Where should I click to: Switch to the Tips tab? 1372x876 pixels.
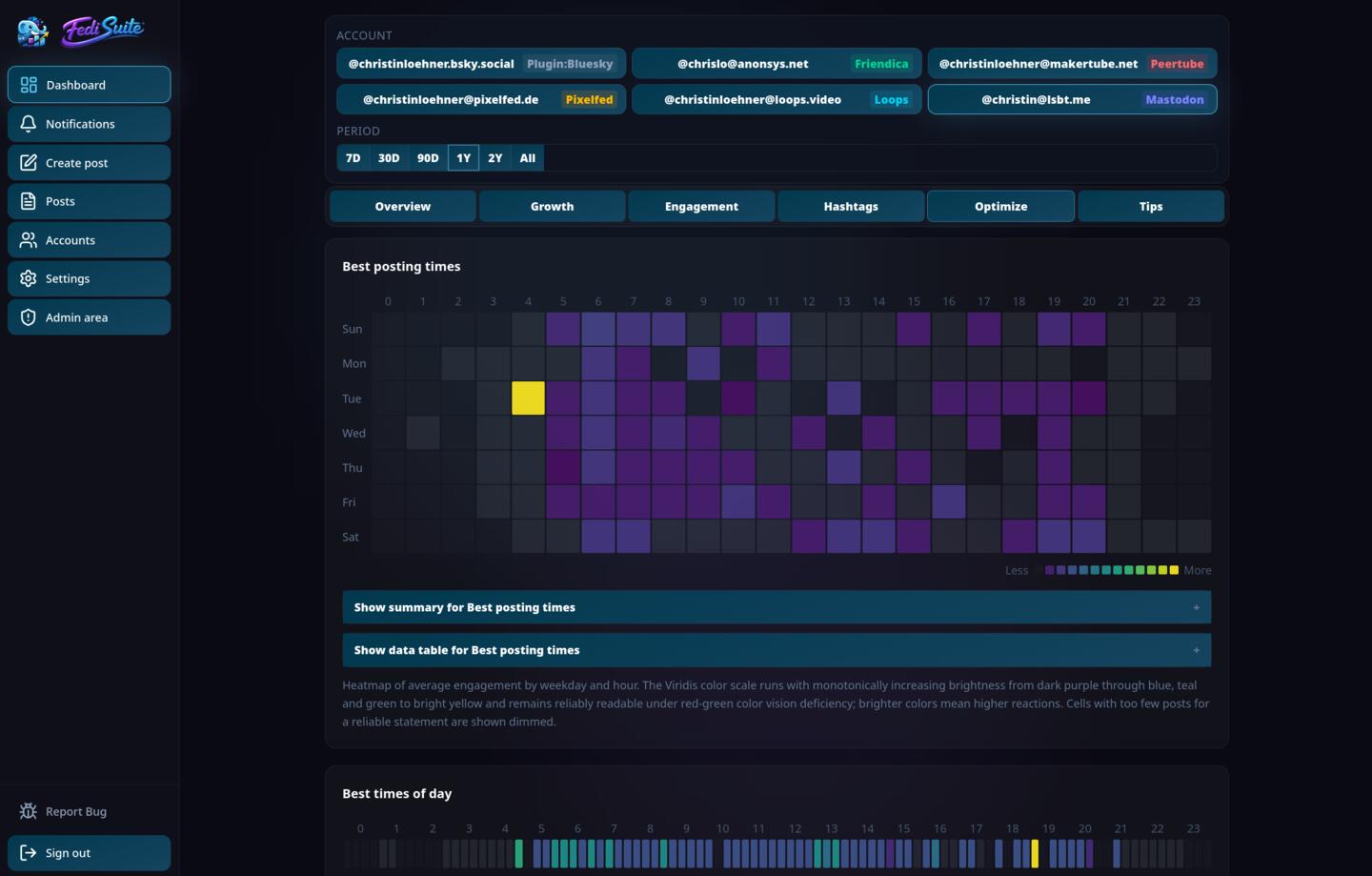click(1151, 206)
